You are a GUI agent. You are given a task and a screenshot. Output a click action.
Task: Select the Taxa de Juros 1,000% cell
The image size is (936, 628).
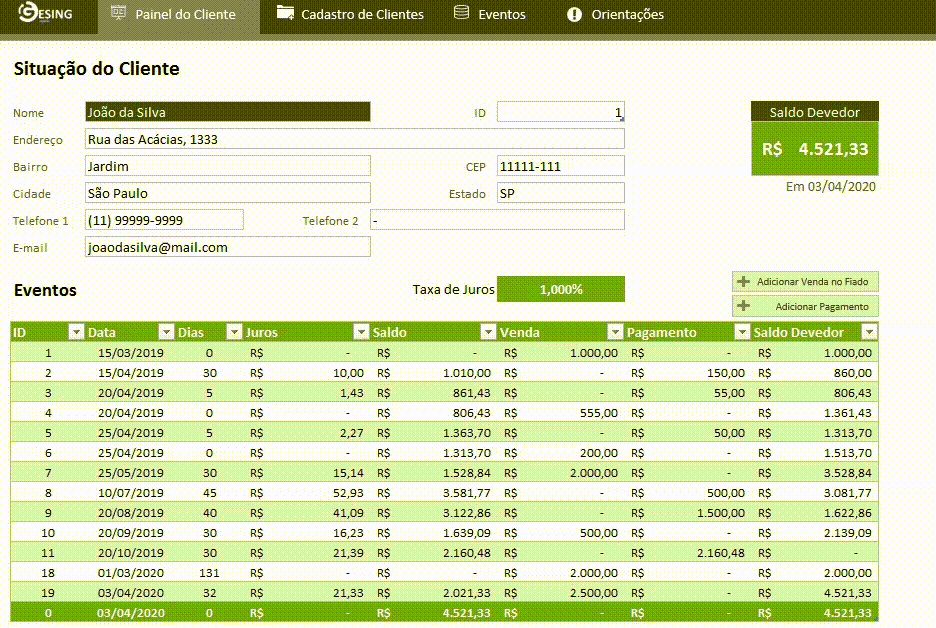561,289
